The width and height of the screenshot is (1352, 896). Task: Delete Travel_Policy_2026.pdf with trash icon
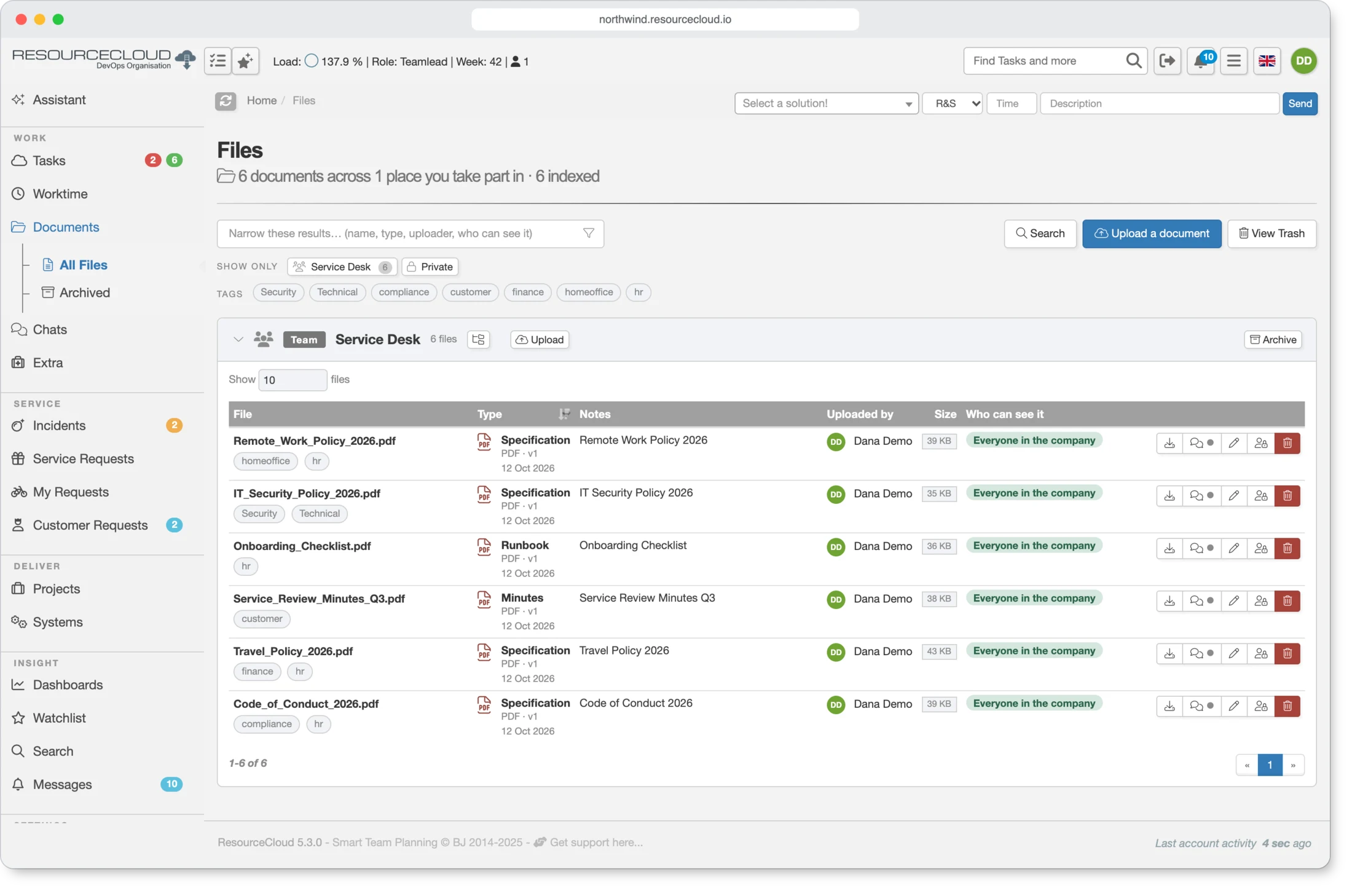[1287, 653]
